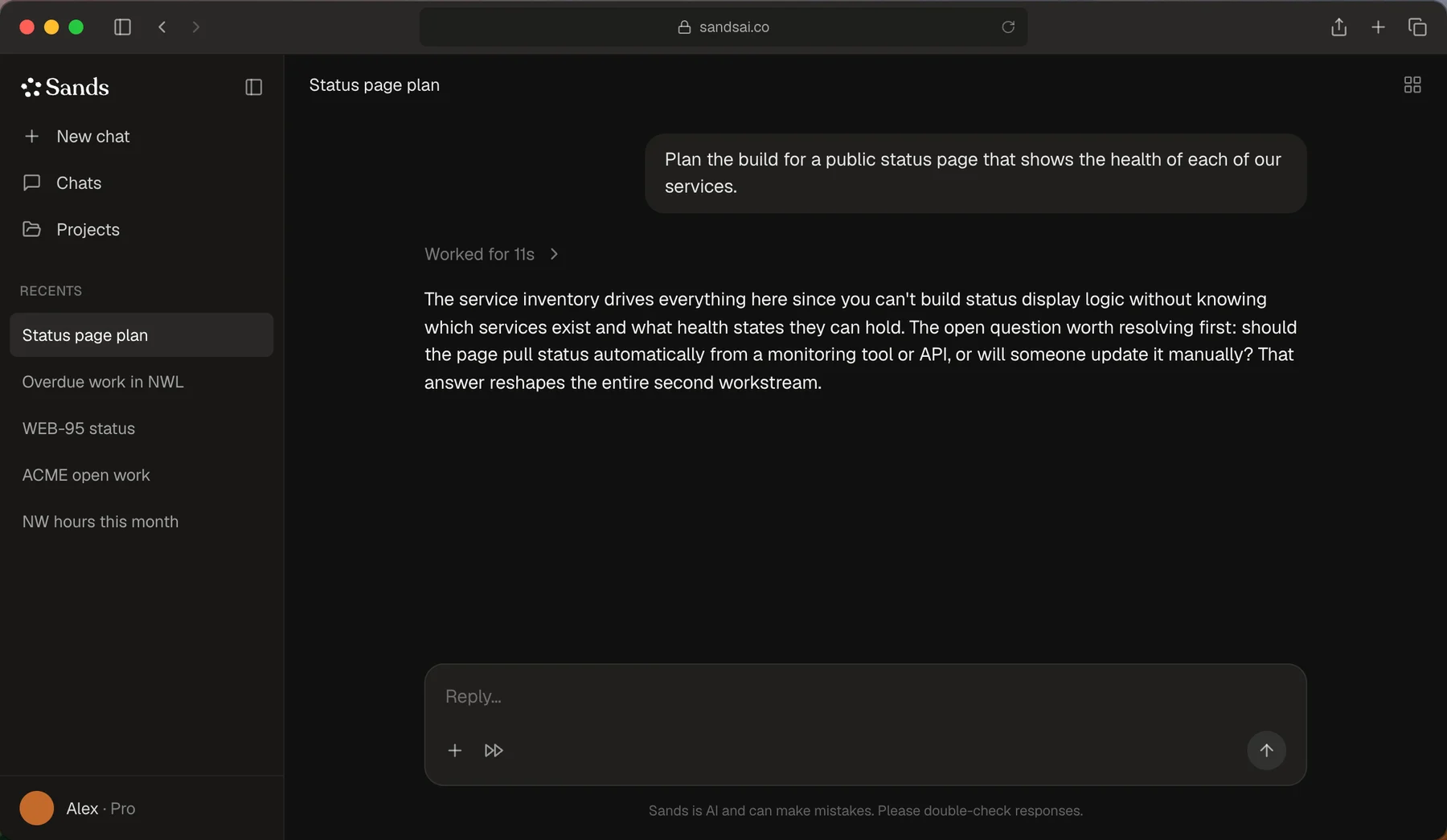Click the lock icon in address bar
Image resolution: width=1447 pixels, height=840 pixels.
click(684, 27)
